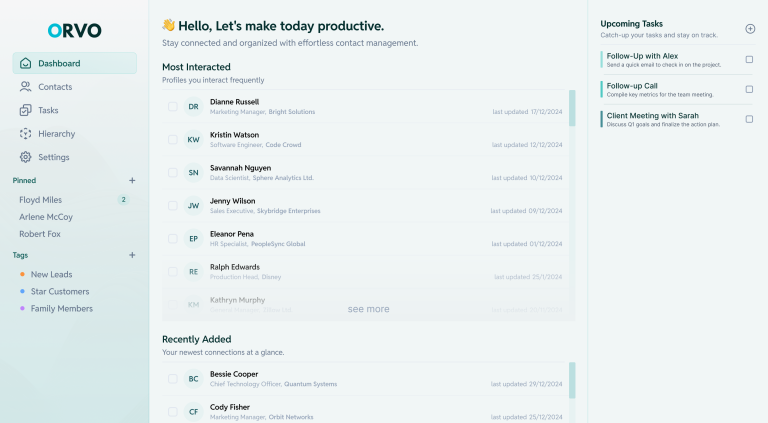768x423 pixels.
Task: Click the purple dot beside Family Members
Action: 22,308
